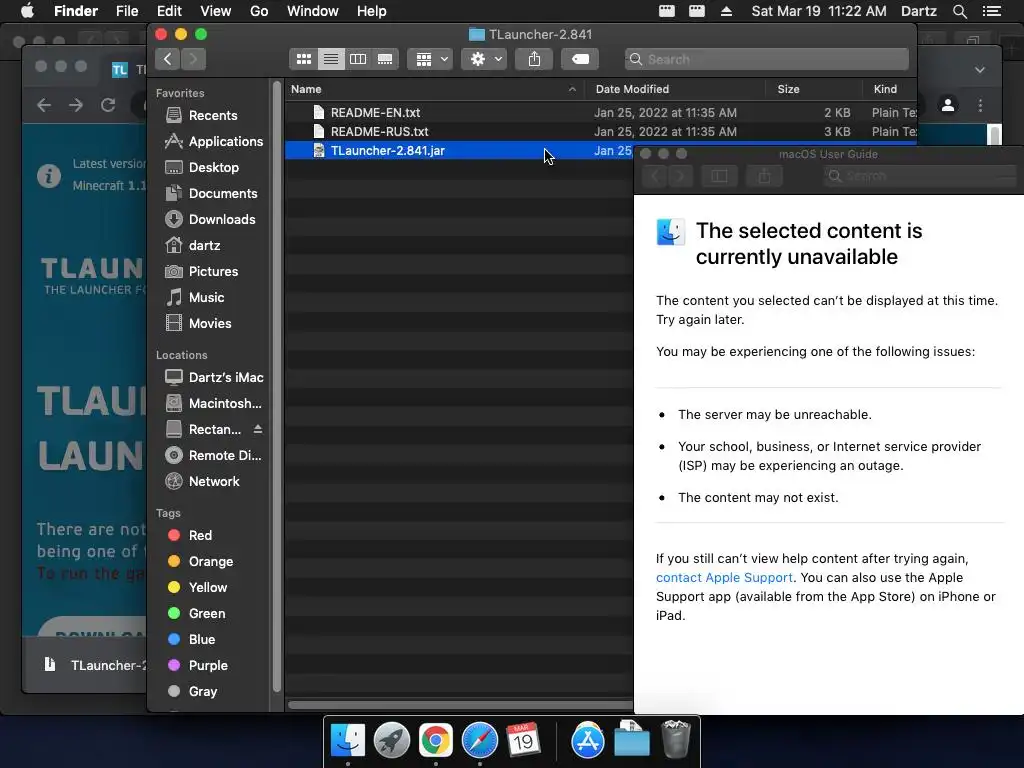Open the App Store from the Dock

[x=588, y=741]
